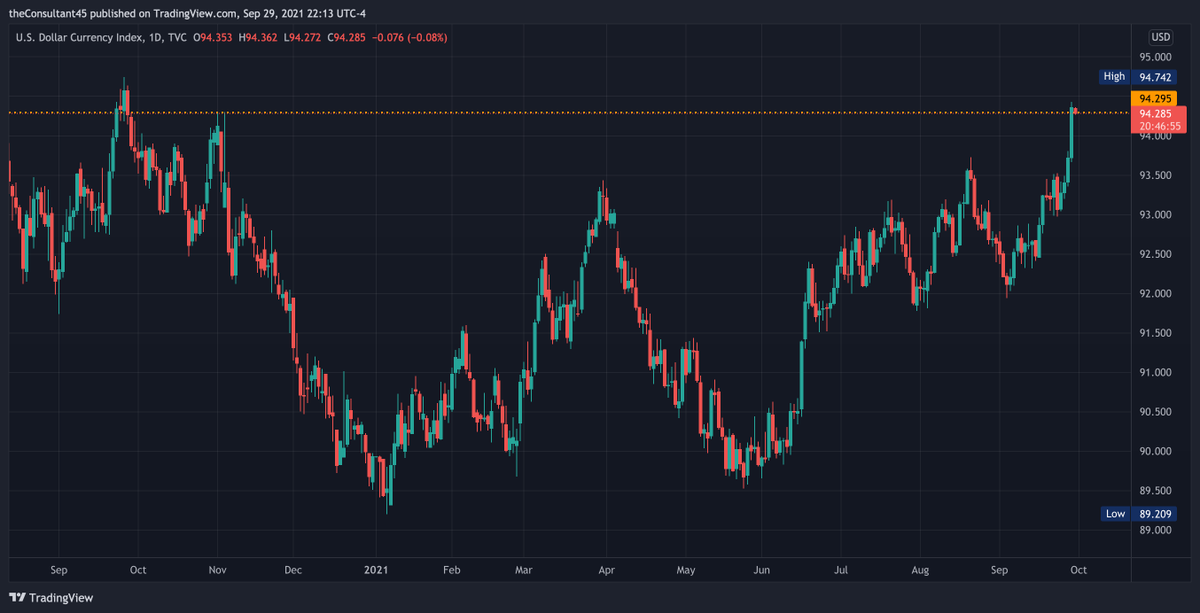Click the Oct label right before Nov

click(138, 569)
